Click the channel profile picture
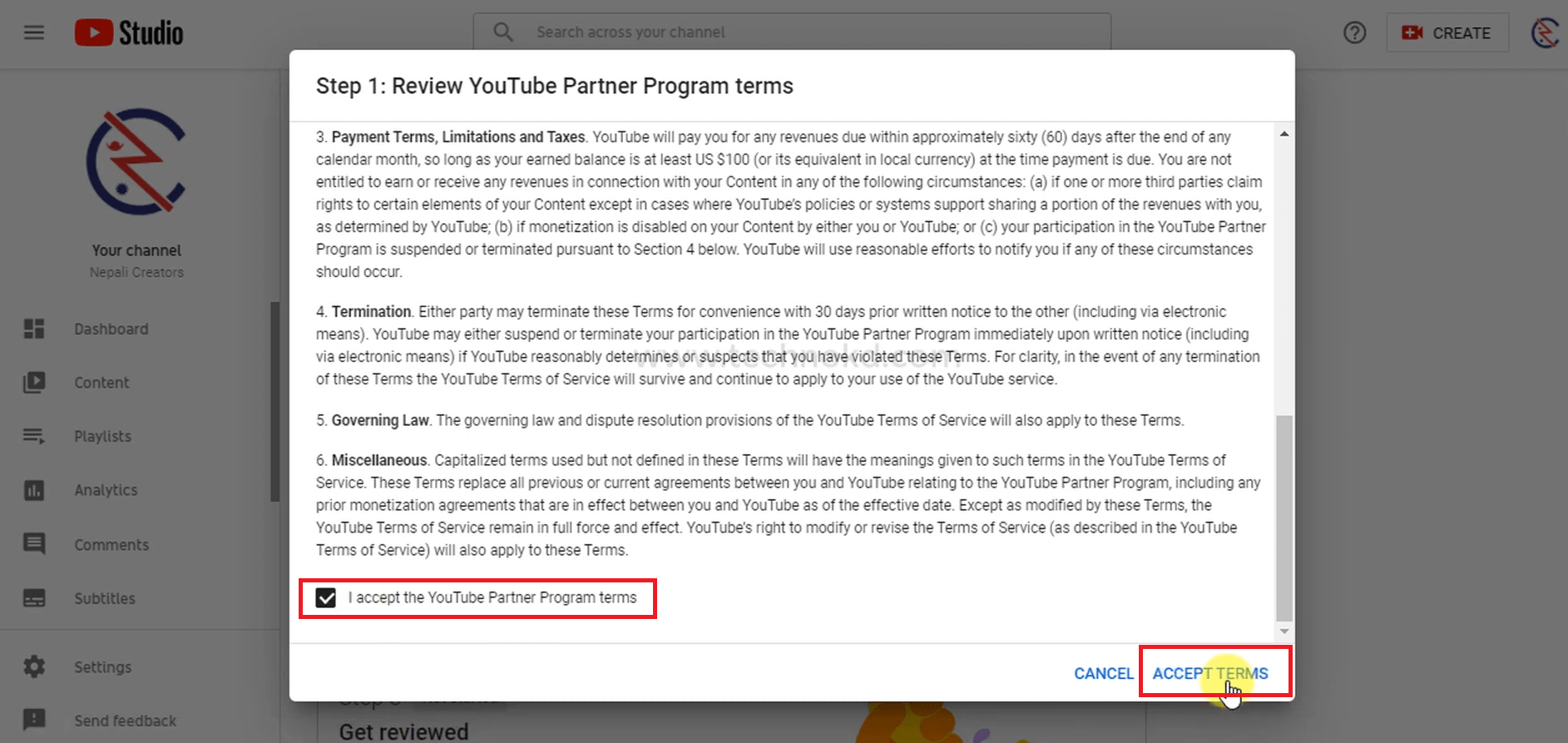 pyautogui.click(x=136, y=162)
